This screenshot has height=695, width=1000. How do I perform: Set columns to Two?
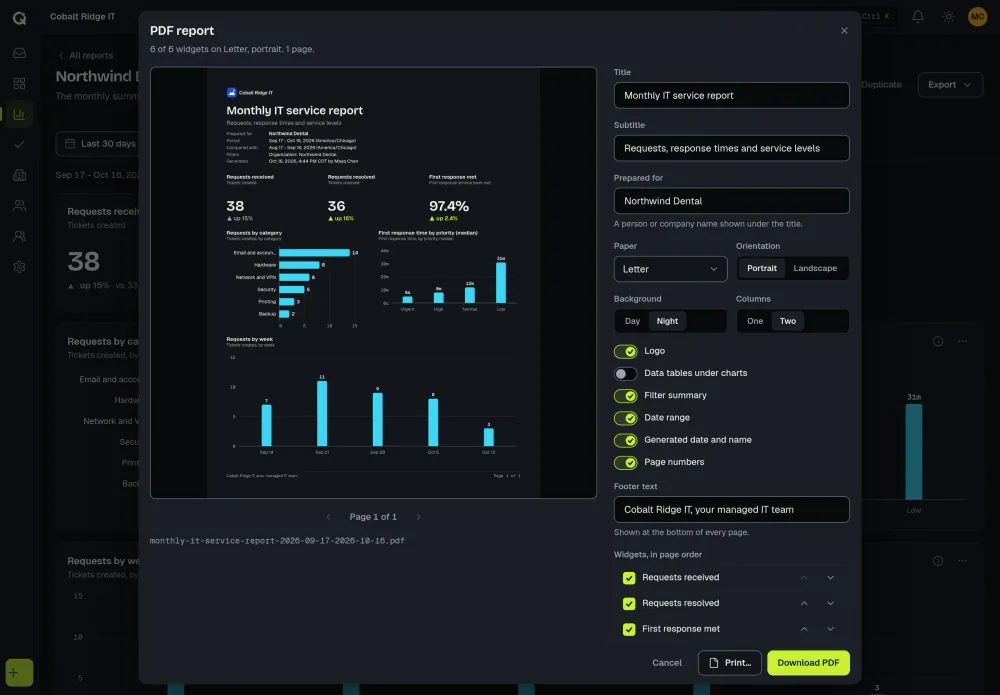788,321
